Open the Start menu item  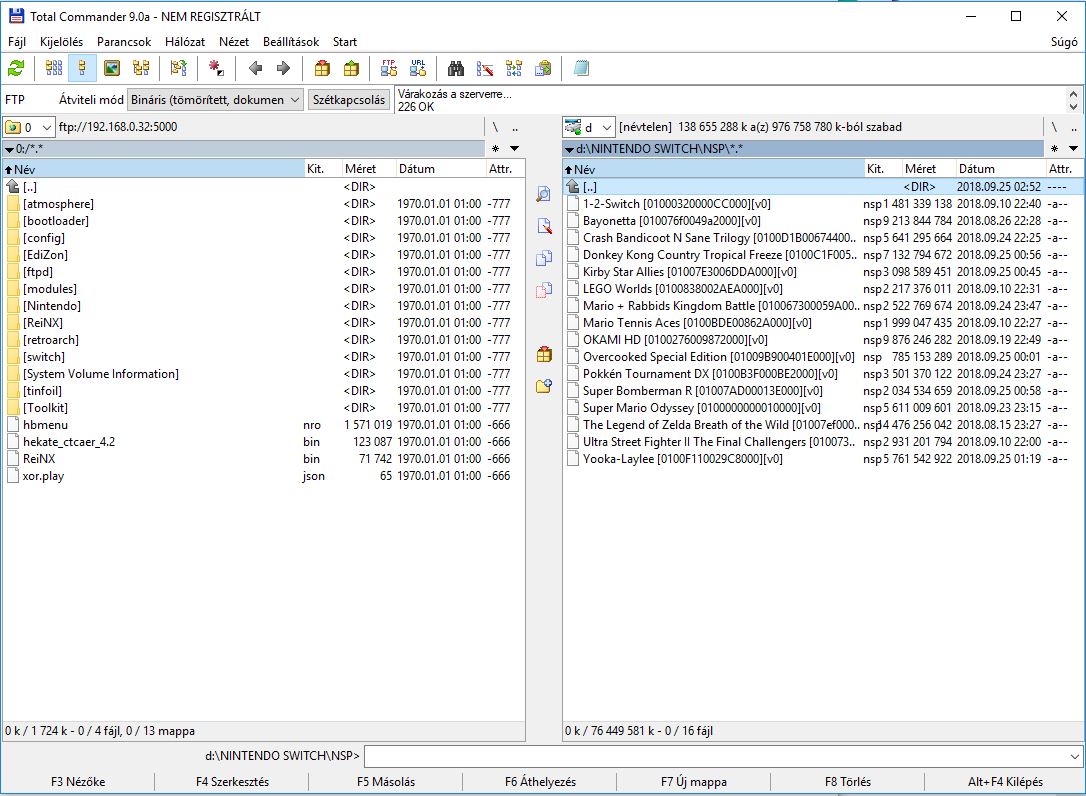point(345,42)
